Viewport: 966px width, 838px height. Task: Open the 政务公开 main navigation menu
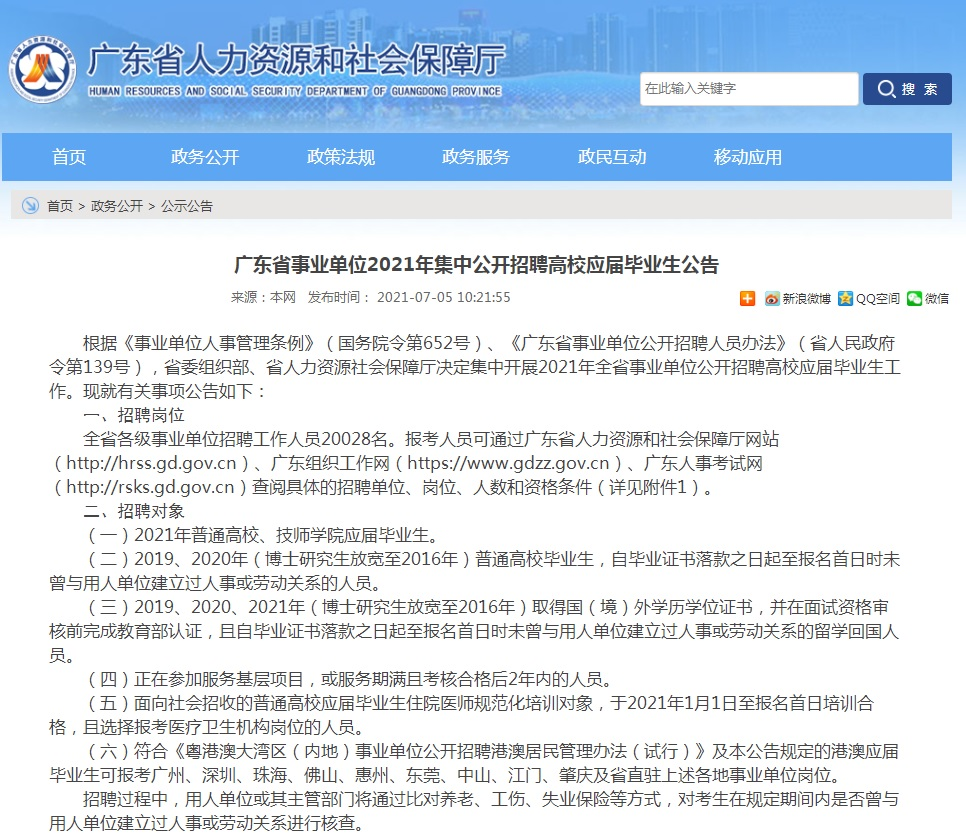click(x=205, y=157)
